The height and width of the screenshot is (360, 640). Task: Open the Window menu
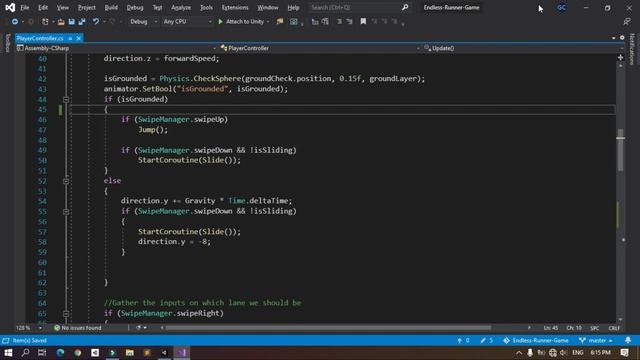pyautogui.click(x=268, y=7)
